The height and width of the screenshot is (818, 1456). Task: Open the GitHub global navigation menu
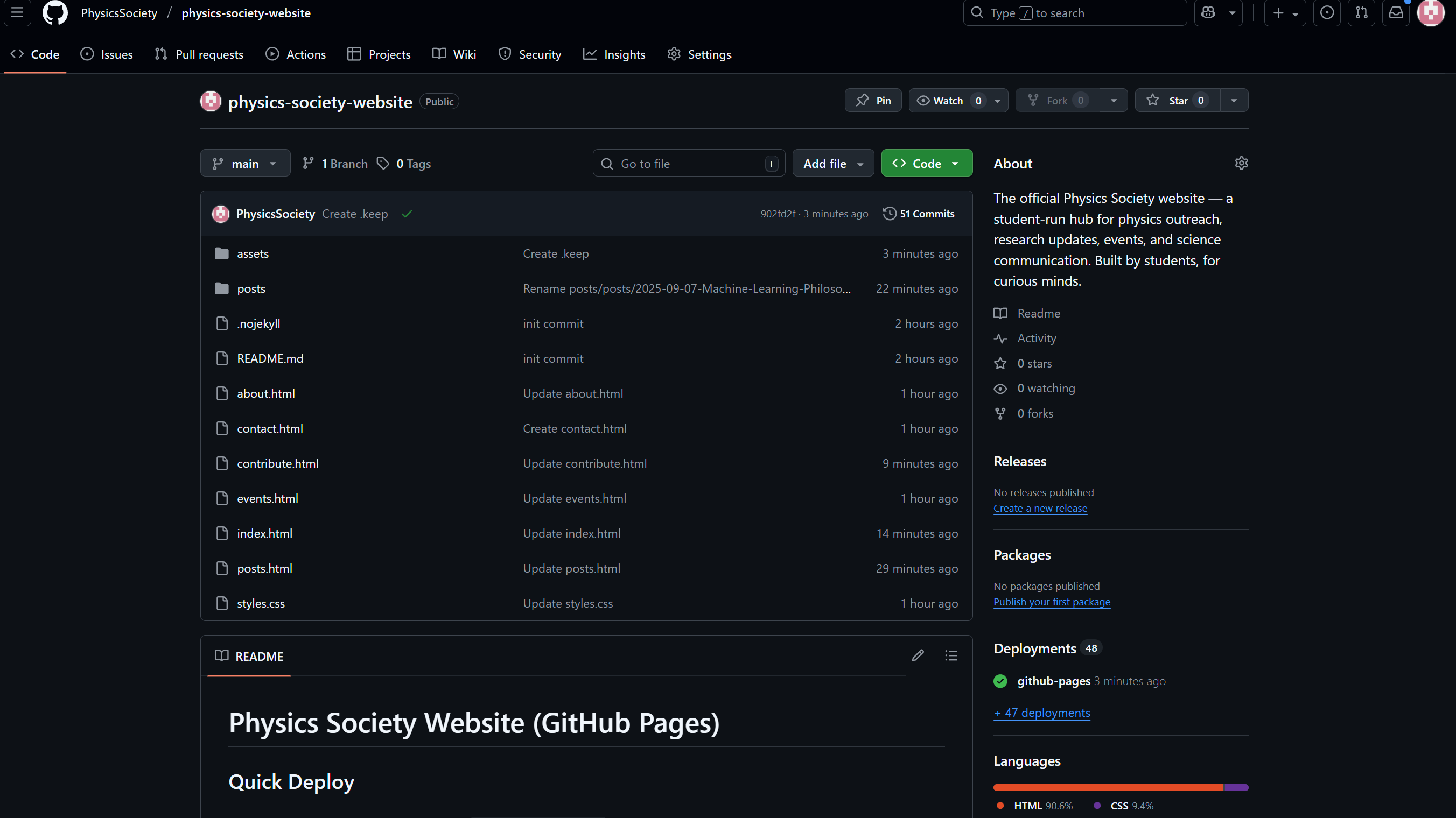(17, 12)
